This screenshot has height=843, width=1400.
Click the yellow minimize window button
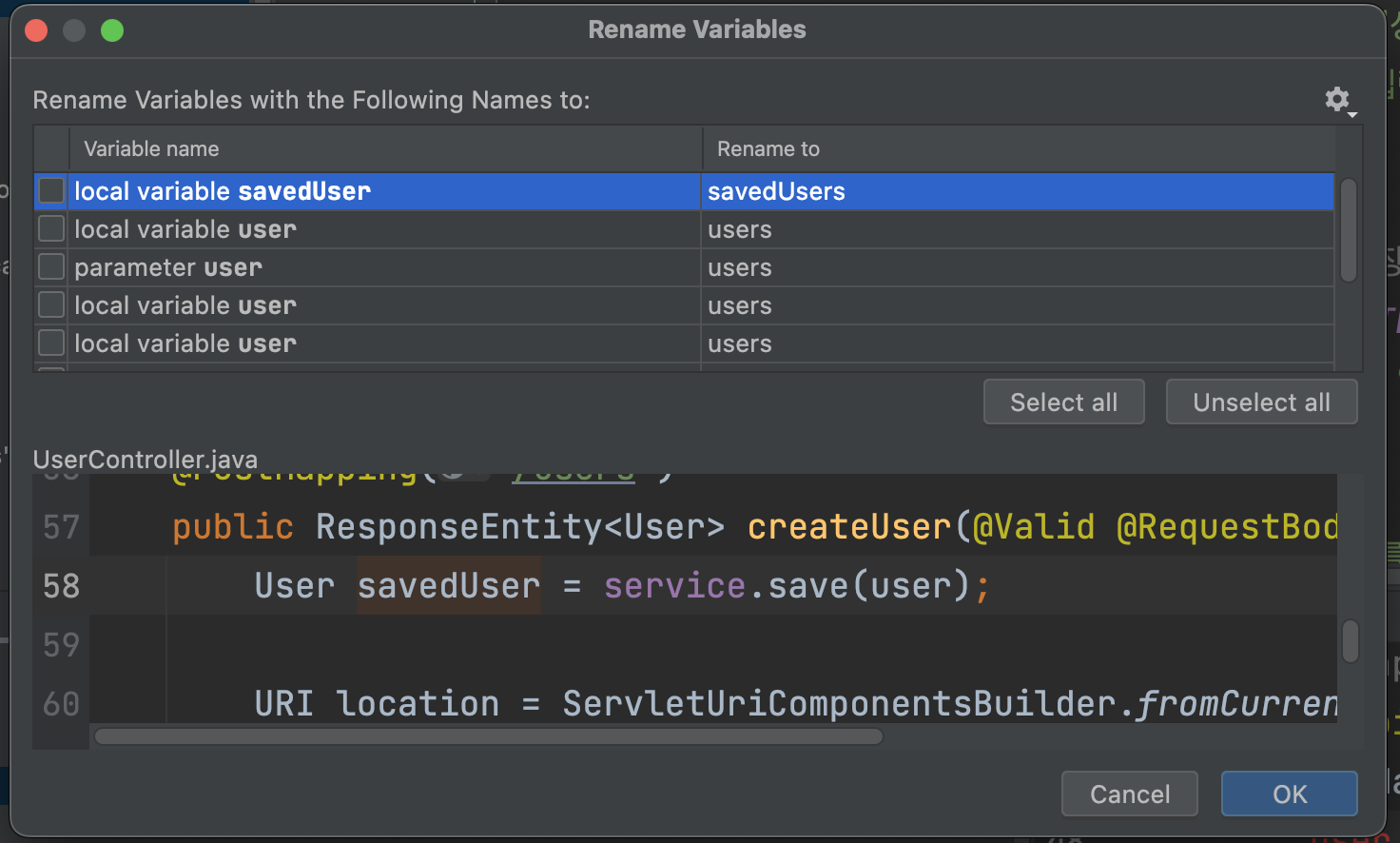tap(74, 30)
